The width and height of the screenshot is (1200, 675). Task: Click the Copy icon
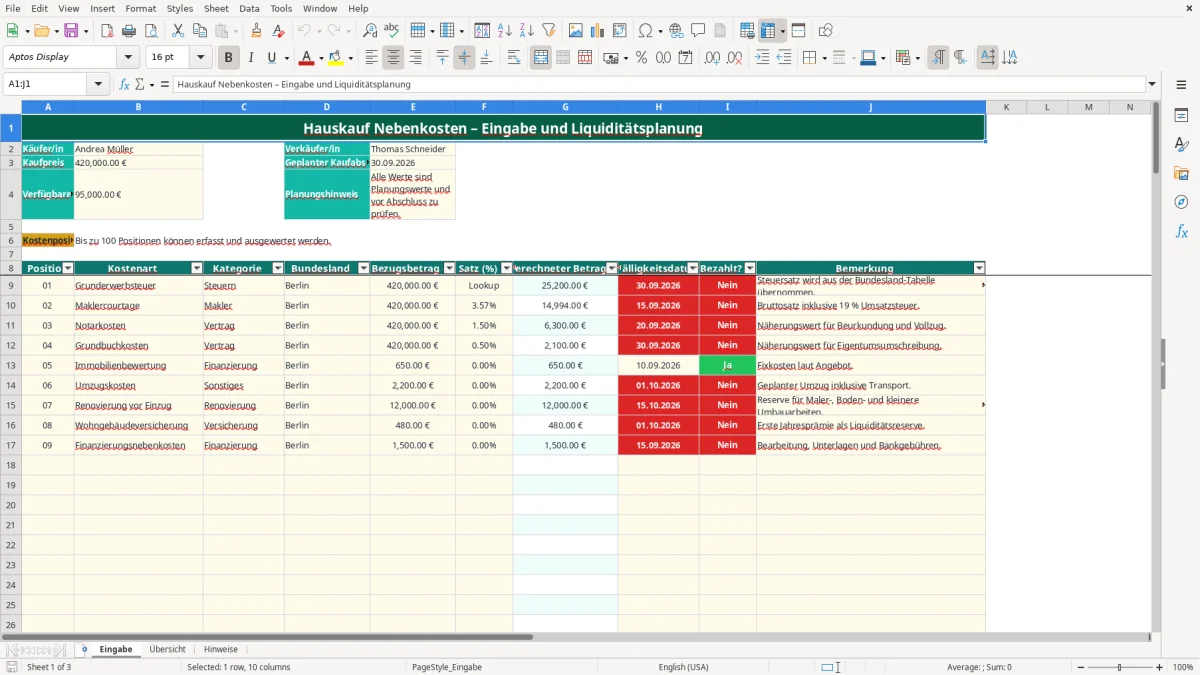pyautogui.click(x=199, y=31)
